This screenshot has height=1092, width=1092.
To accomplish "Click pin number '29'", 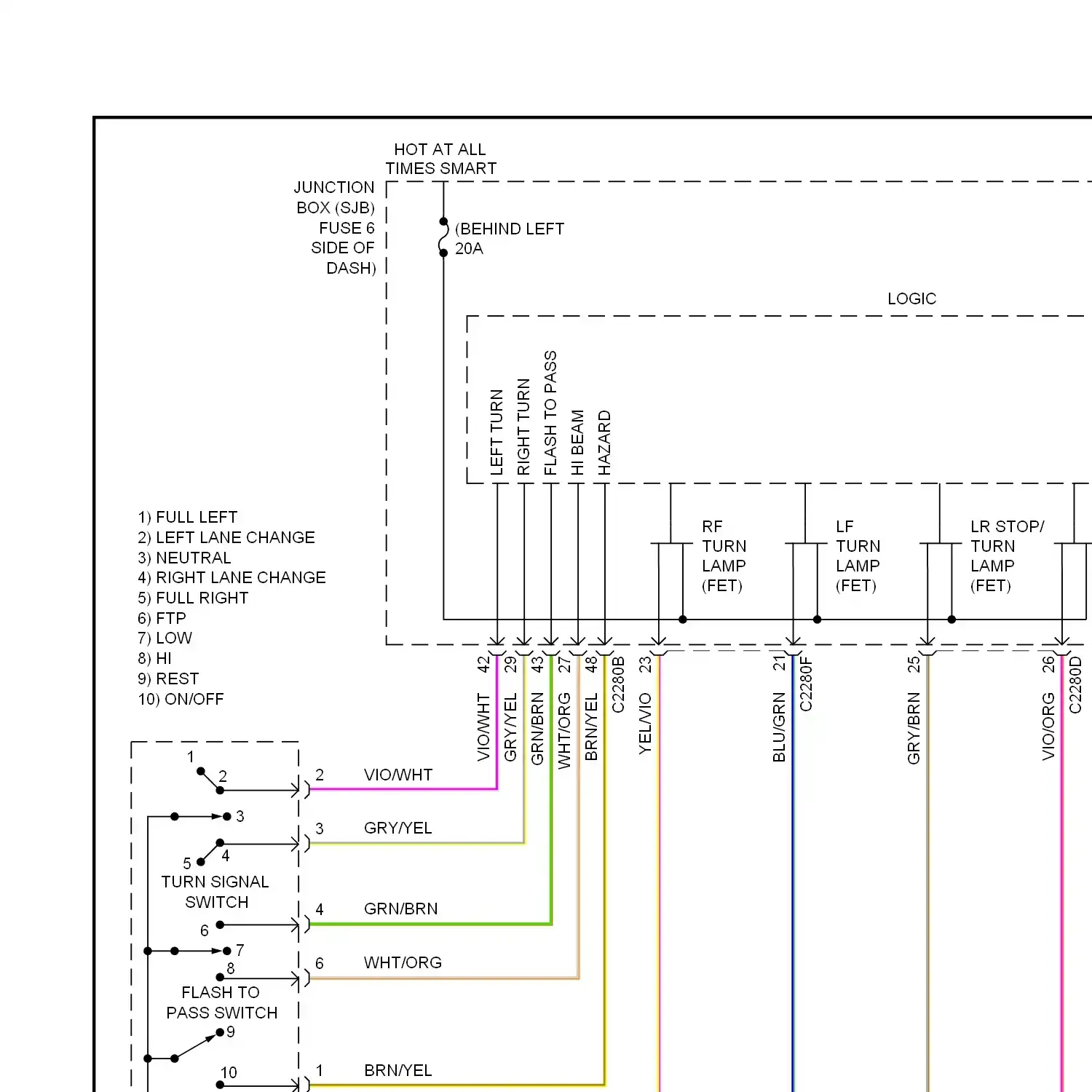I will [511, 665].
